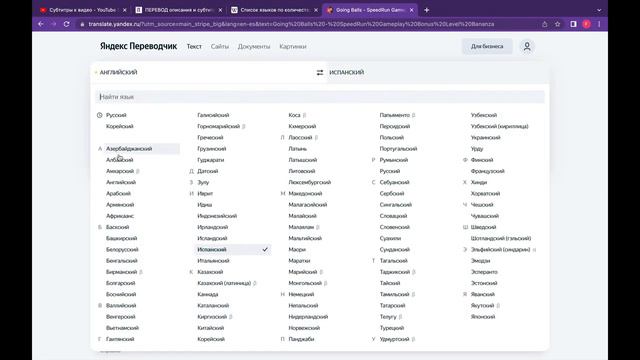Focus the Найти язык search field
The width and height of the screenshot is (640, 360).
(320, 97)
